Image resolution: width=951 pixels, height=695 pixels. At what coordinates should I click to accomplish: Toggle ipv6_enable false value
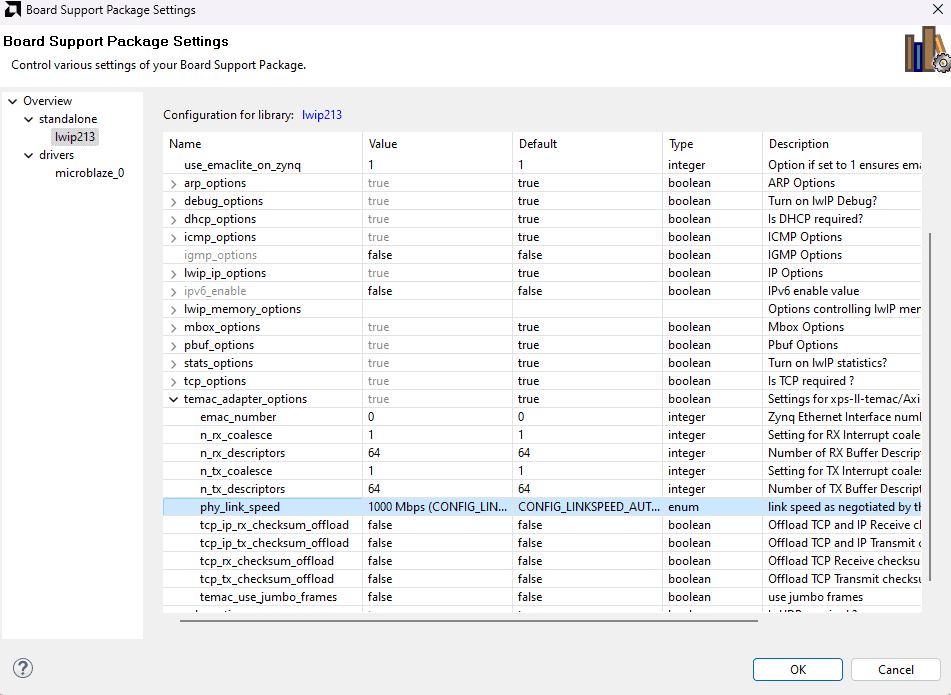coord(438,291)
